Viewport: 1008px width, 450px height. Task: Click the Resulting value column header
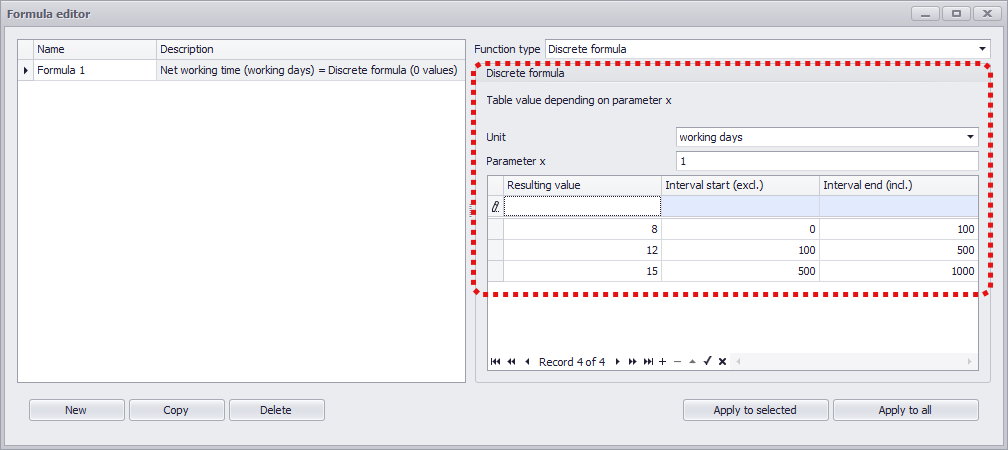[582, 185]
